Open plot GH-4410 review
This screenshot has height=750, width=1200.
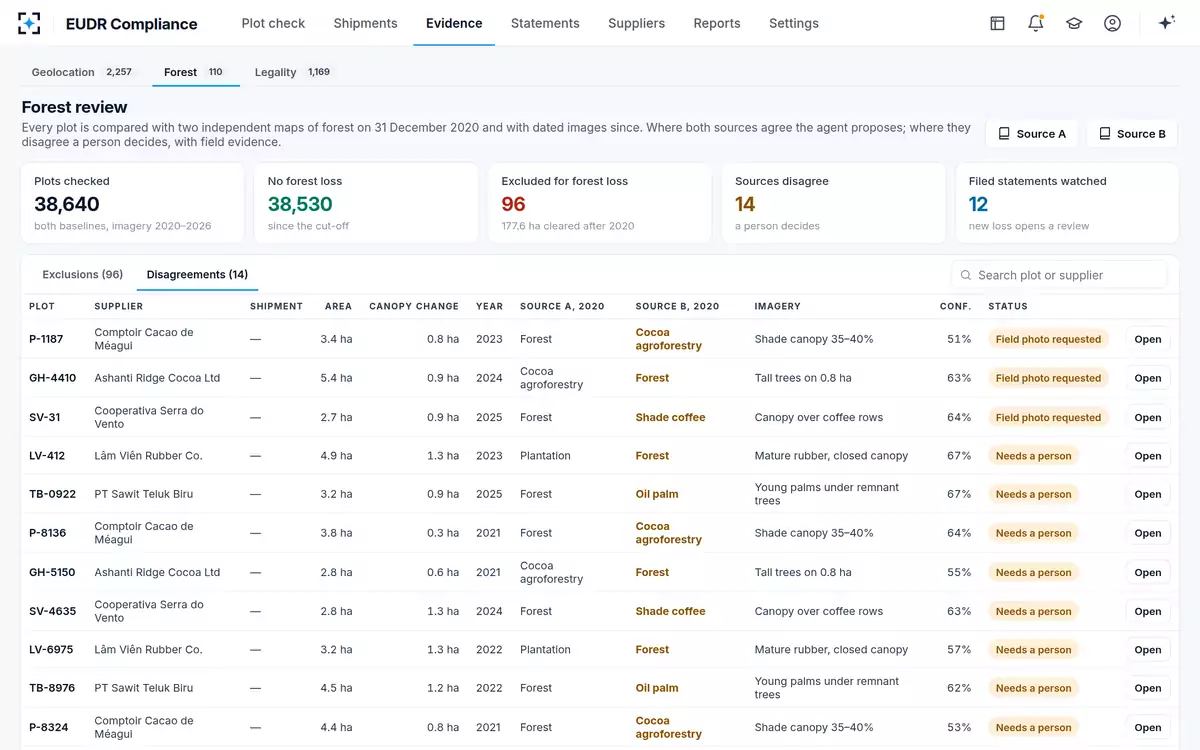tap(1148, 378)
